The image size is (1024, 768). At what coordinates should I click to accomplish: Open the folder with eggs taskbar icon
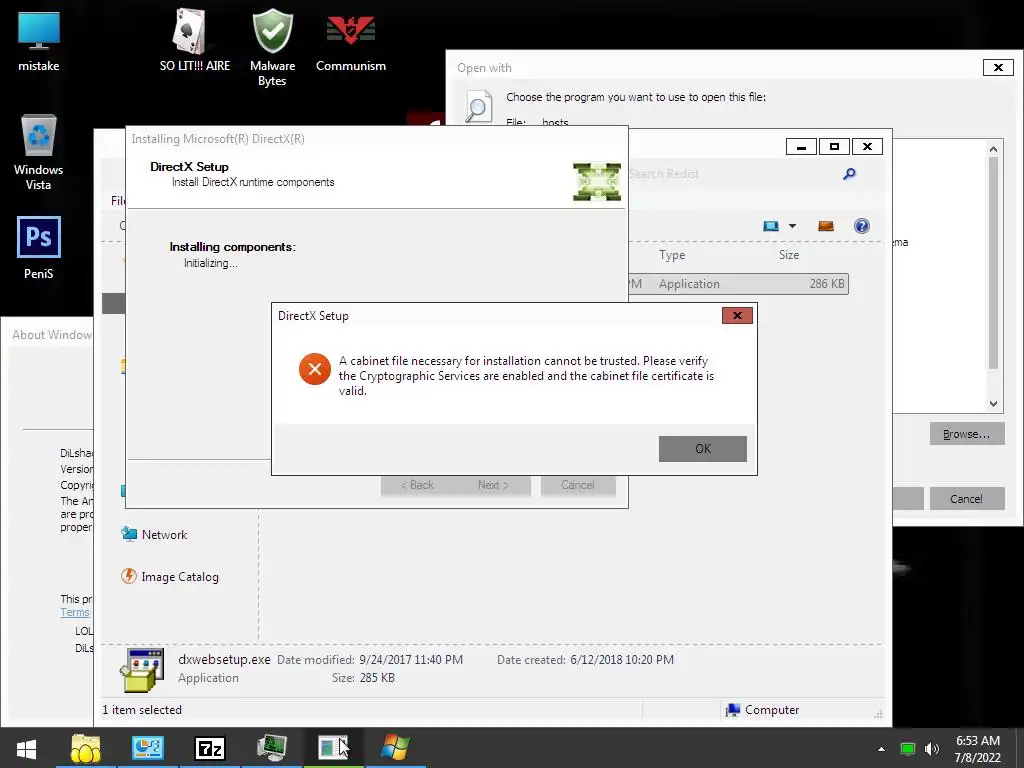tap(86, 748)
